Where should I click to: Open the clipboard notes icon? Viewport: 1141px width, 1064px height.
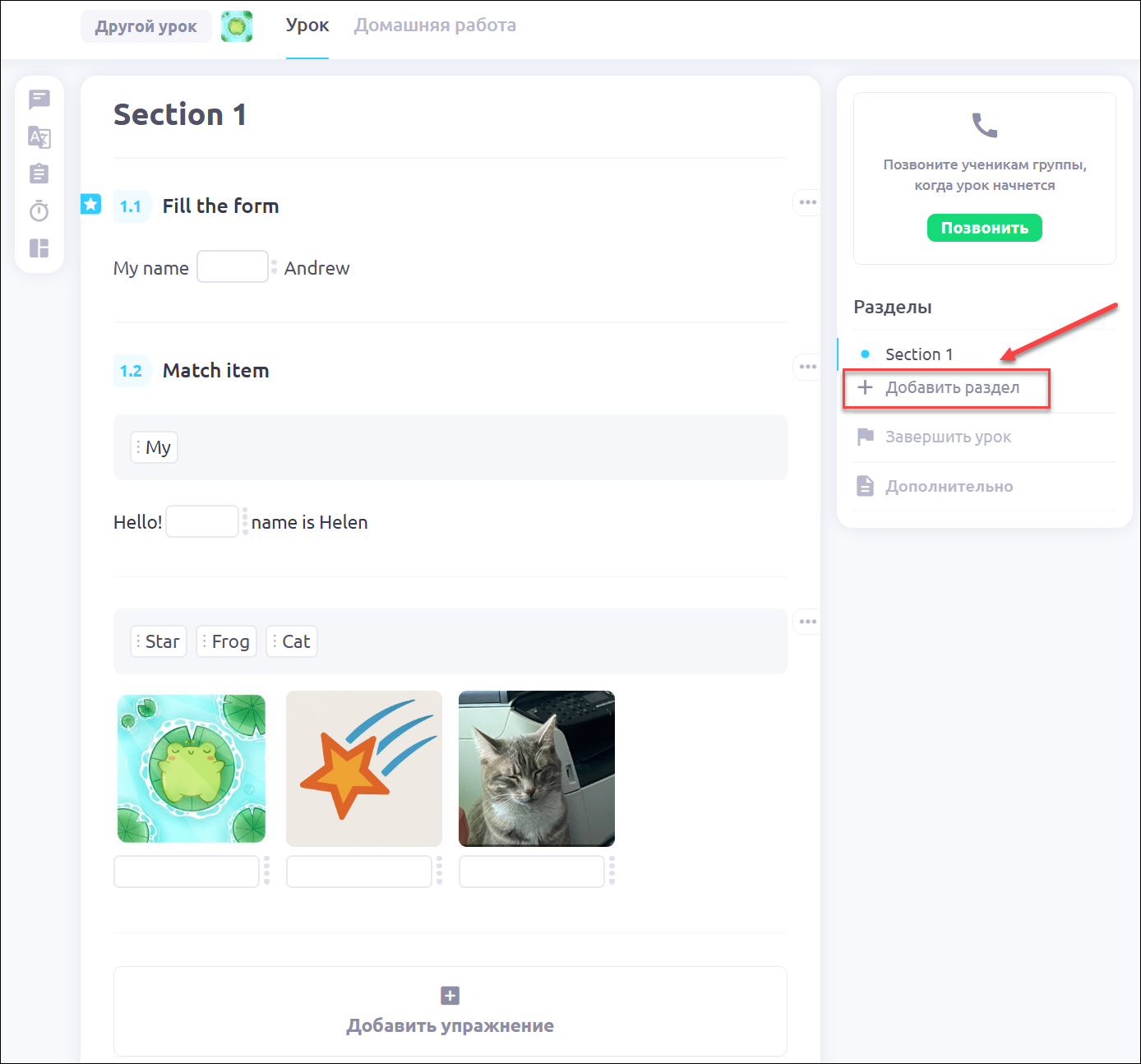39,173
